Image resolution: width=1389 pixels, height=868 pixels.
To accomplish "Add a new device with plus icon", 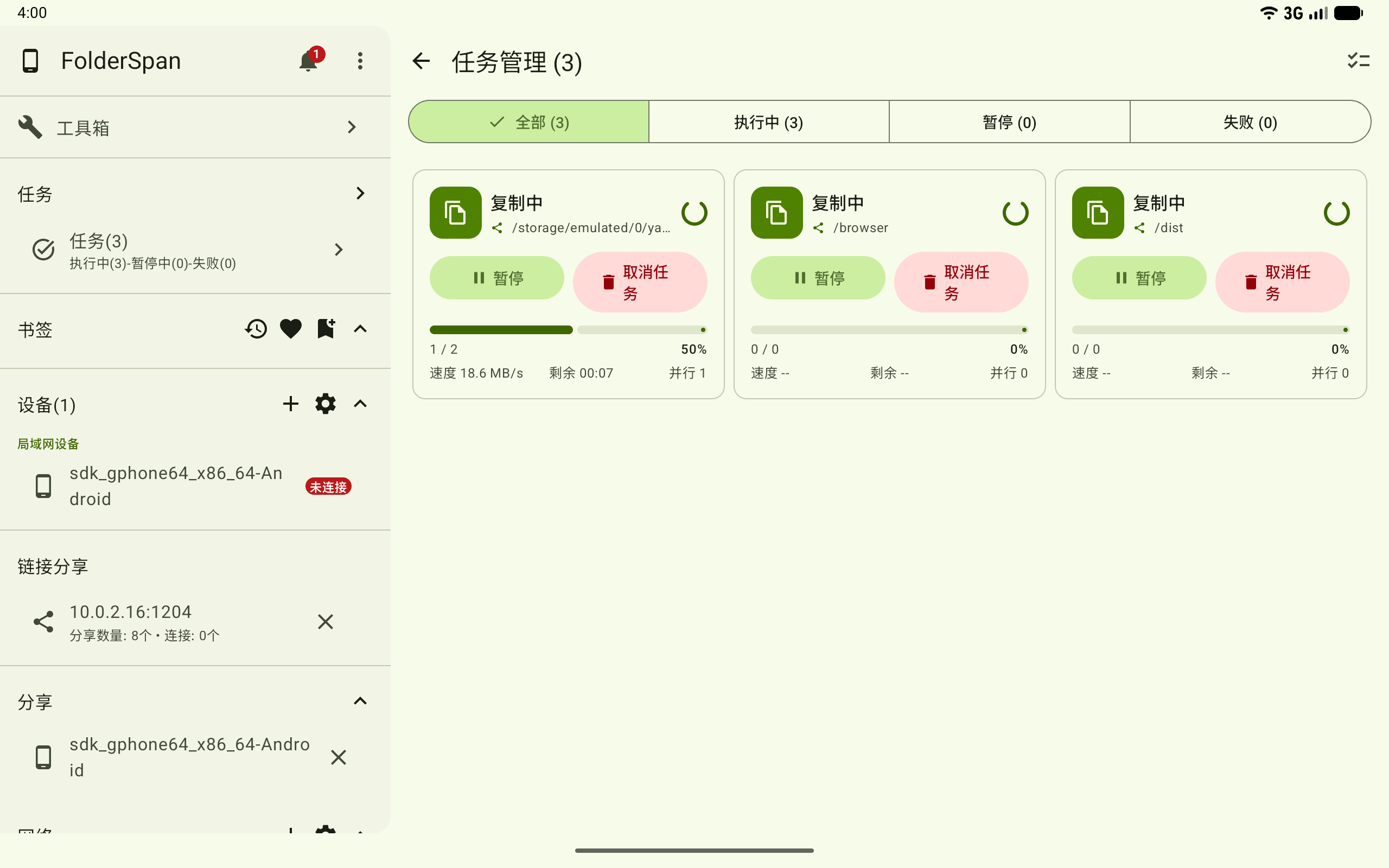I will click(x=291, y=404).
